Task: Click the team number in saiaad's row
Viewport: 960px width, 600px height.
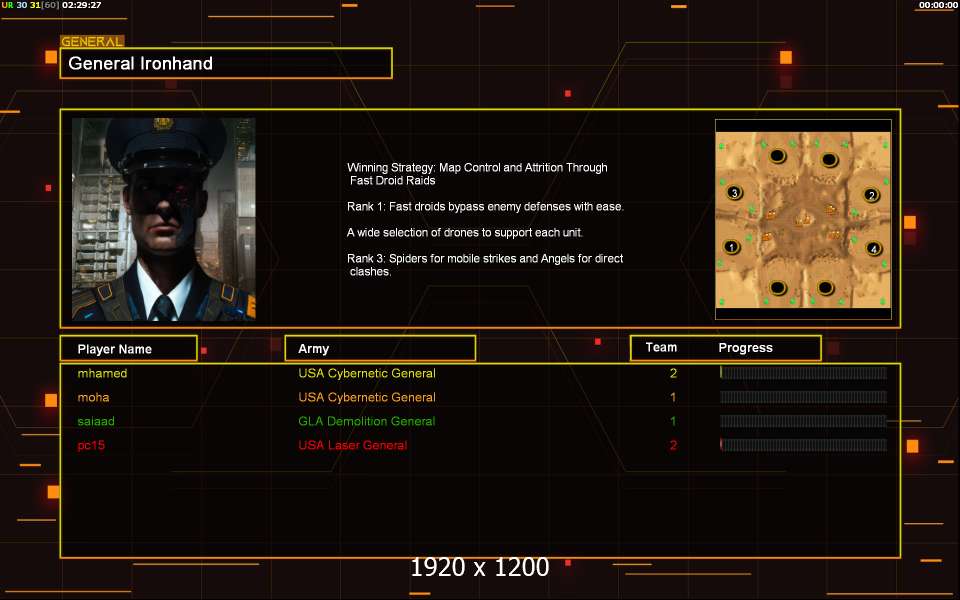Action: click(x=673, y=421)
